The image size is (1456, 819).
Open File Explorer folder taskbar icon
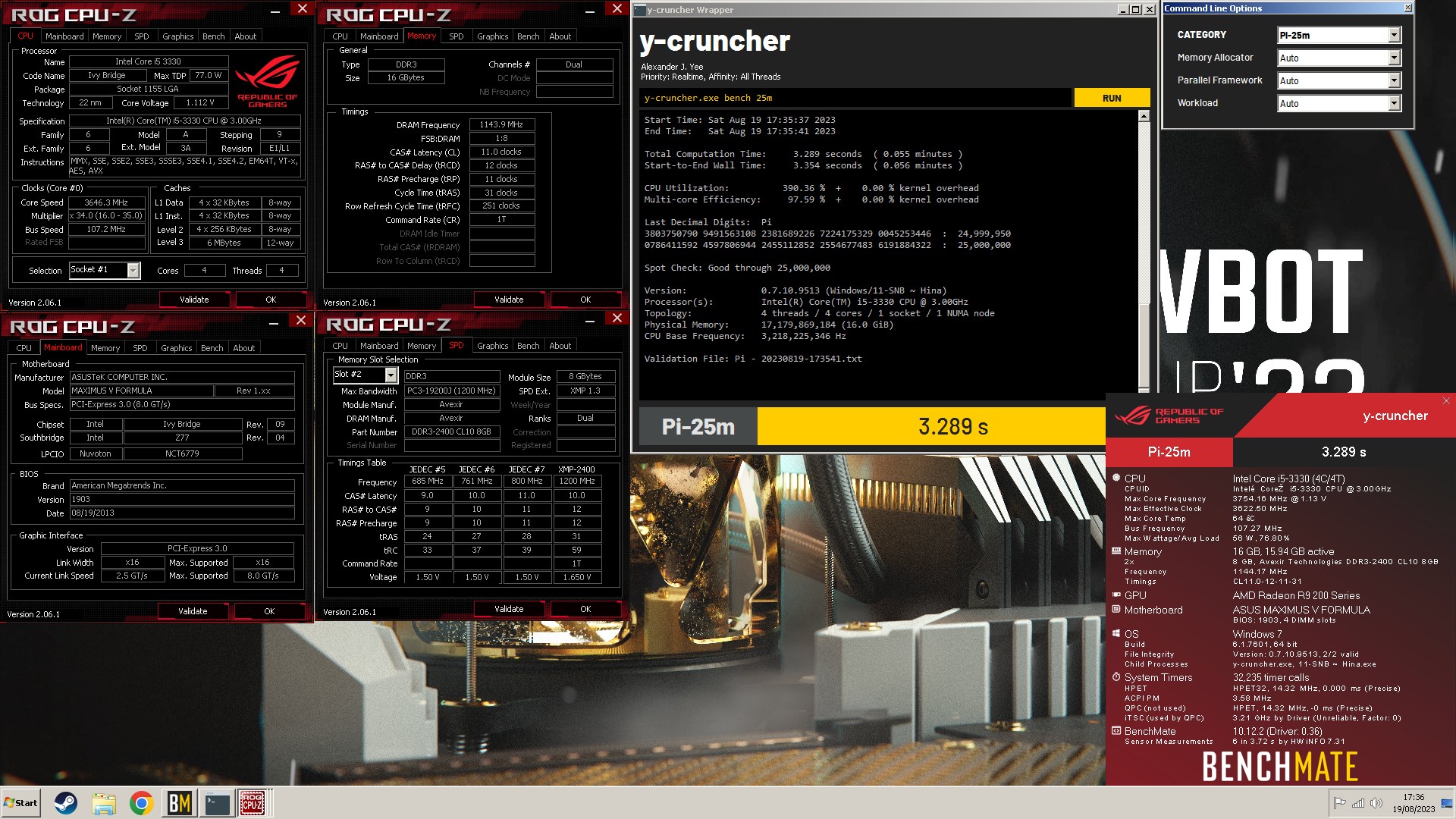pos(104,803)
